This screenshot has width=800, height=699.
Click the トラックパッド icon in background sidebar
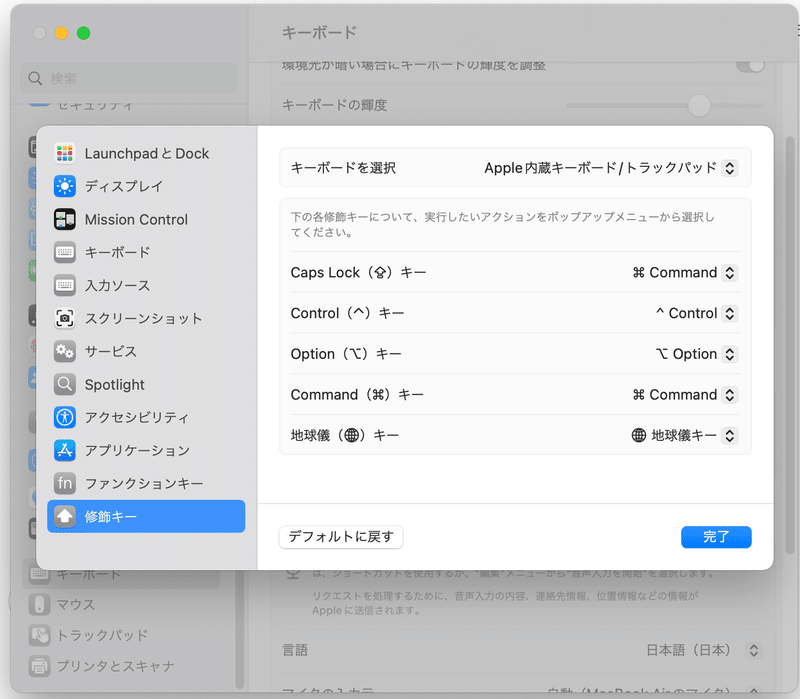(39, 635)
